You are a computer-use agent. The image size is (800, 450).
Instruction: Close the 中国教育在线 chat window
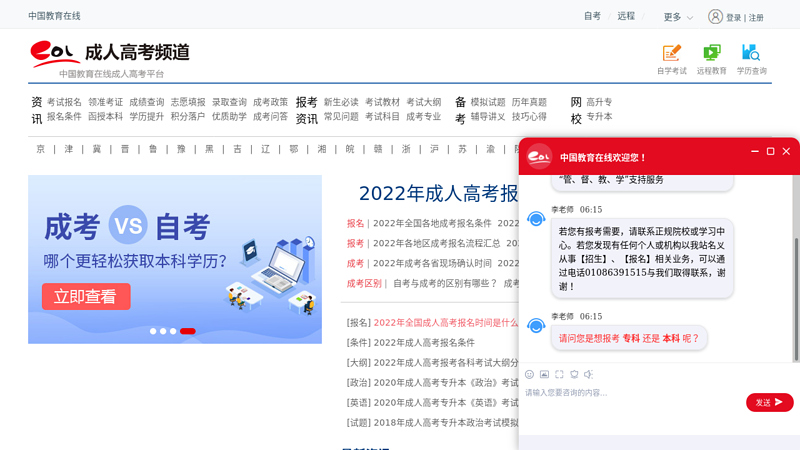[786, 151]
